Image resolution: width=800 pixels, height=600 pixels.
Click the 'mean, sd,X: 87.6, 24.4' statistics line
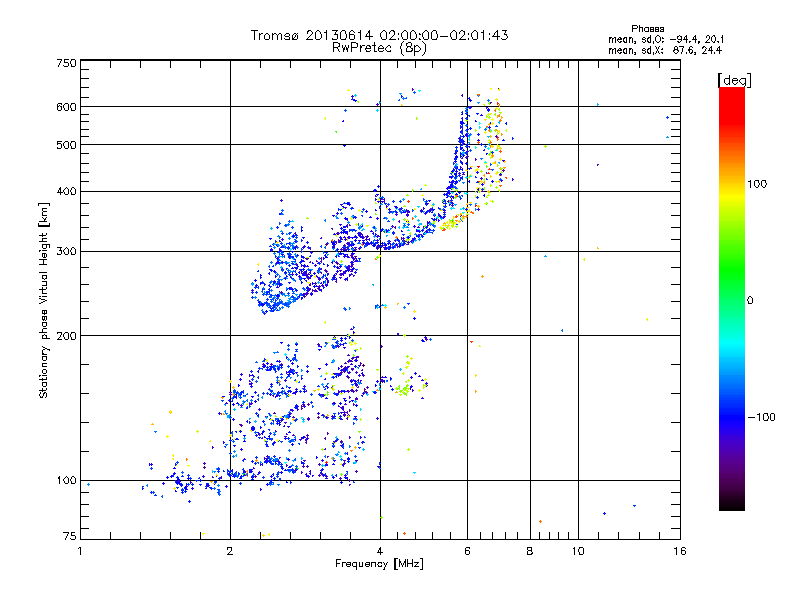[665, 50]
